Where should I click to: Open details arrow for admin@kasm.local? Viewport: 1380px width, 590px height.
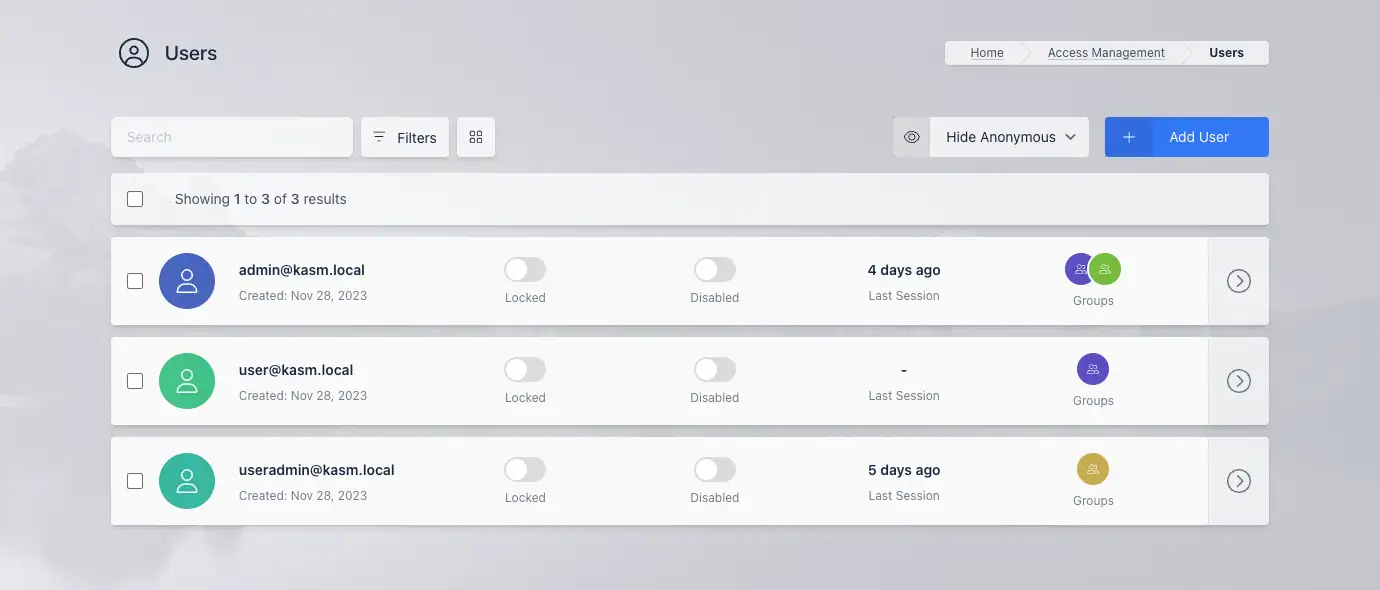click(x=1238, y=281)
